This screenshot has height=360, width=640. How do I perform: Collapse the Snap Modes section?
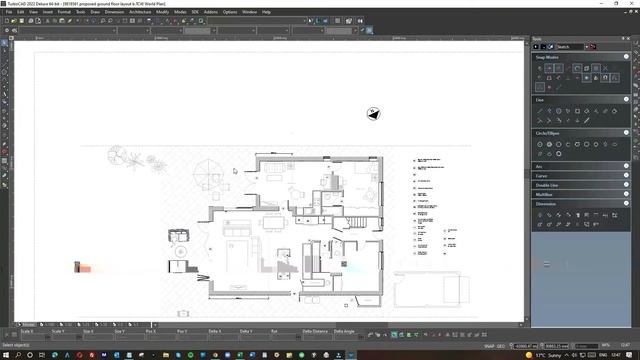[626, 57]
